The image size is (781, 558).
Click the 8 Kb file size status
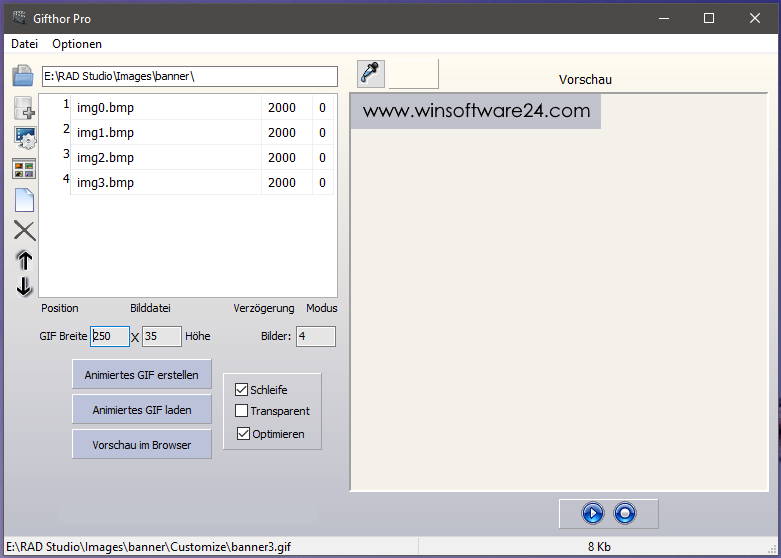click(x=599, y=547)
